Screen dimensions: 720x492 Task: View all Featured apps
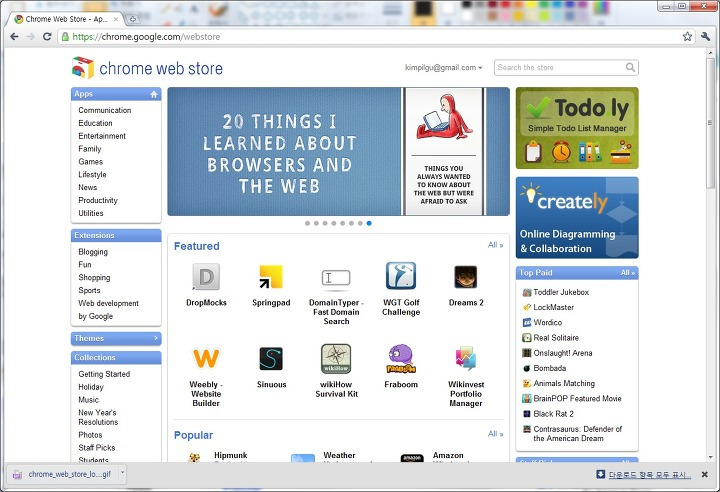point(495,245)
